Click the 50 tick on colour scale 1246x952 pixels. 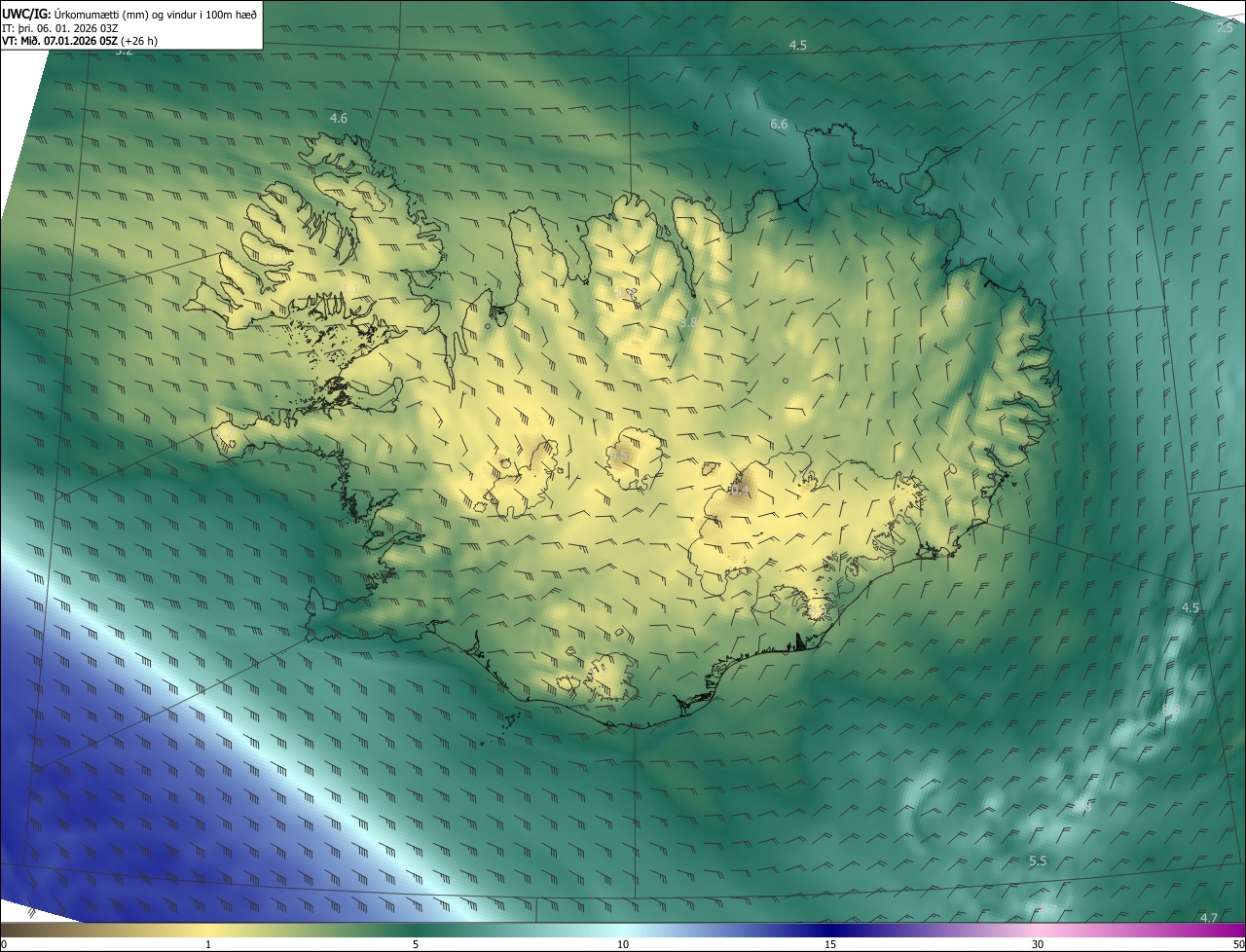coord(1238,944)
